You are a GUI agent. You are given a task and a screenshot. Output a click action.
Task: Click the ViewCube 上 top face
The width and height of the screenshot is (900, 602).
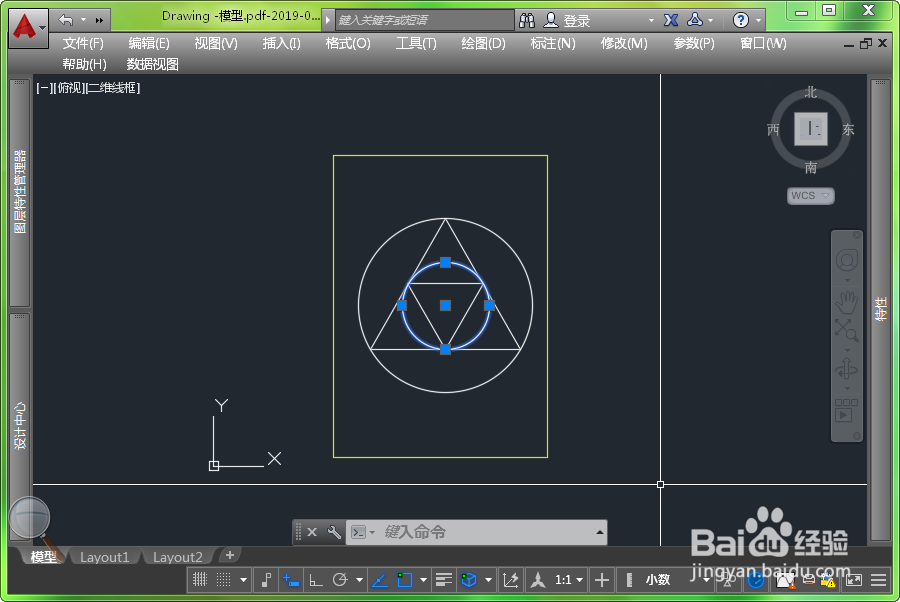(x=810, y=129)
